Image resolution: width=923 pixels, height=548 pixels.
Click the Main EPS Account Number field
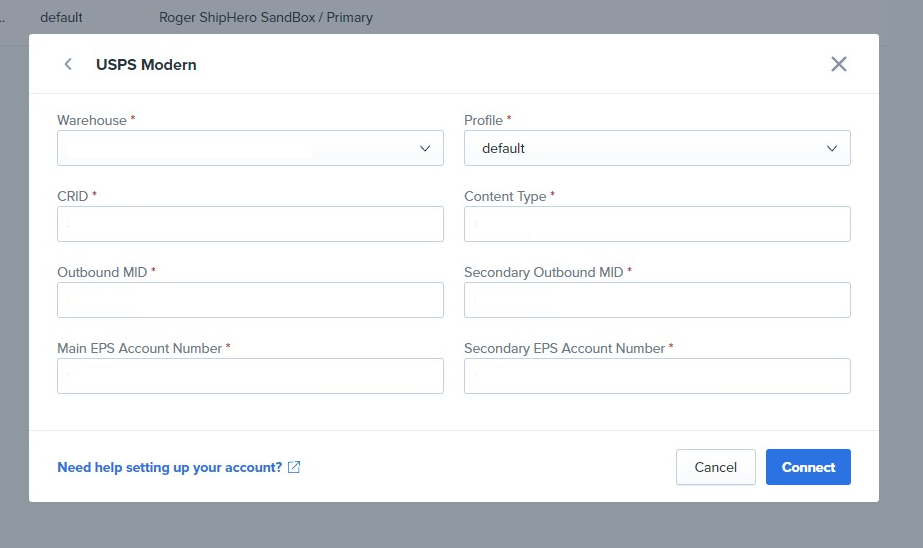click(250, 376)
